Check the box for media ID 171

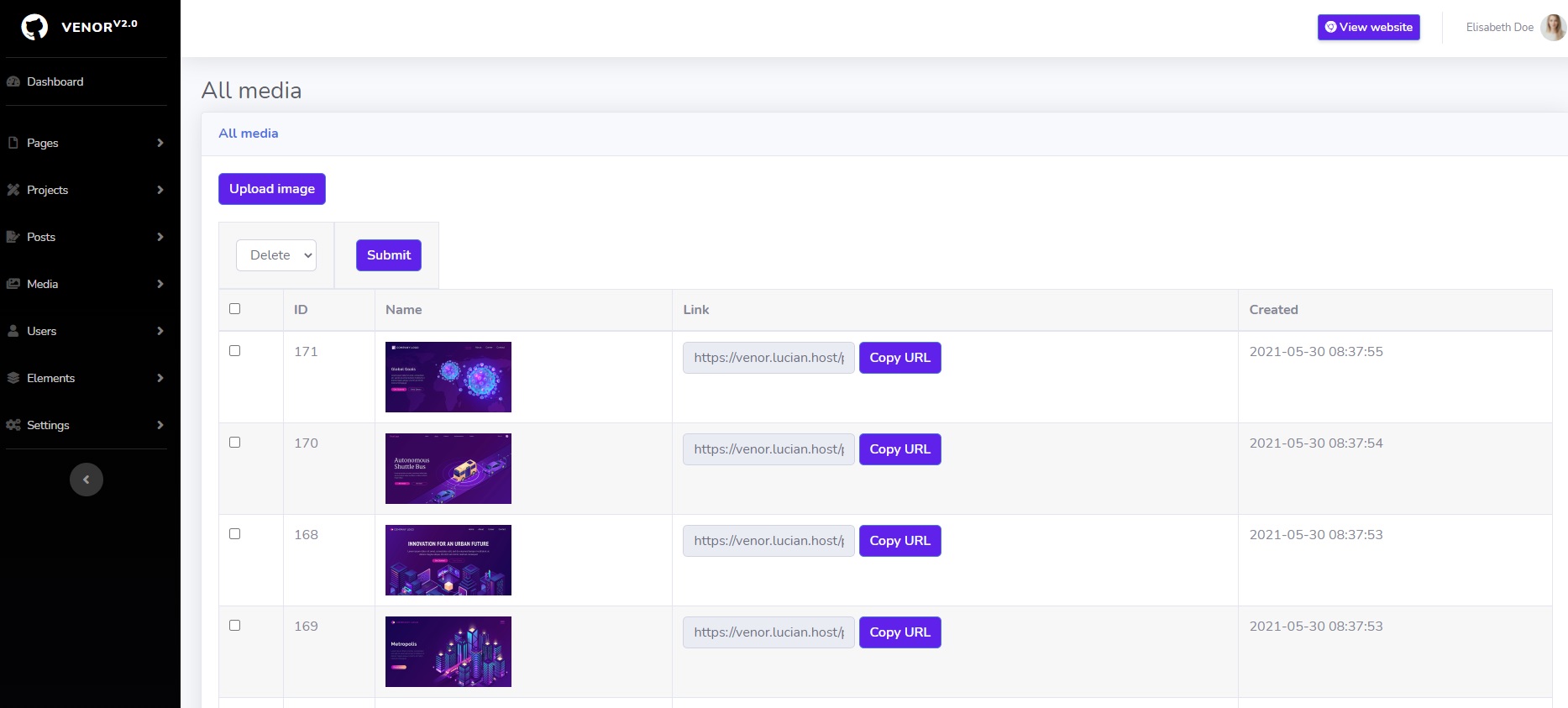tap(235, 351)
